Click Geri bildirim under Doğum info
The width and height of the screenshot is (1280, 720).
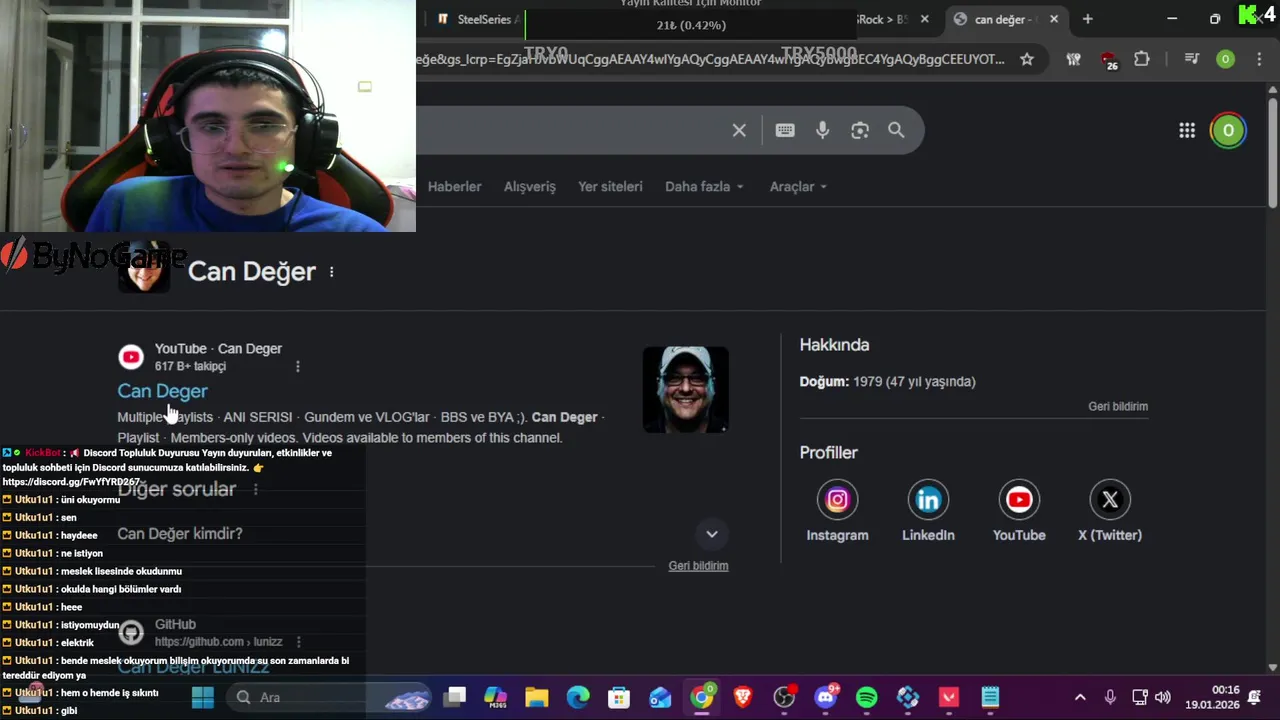1118,407
